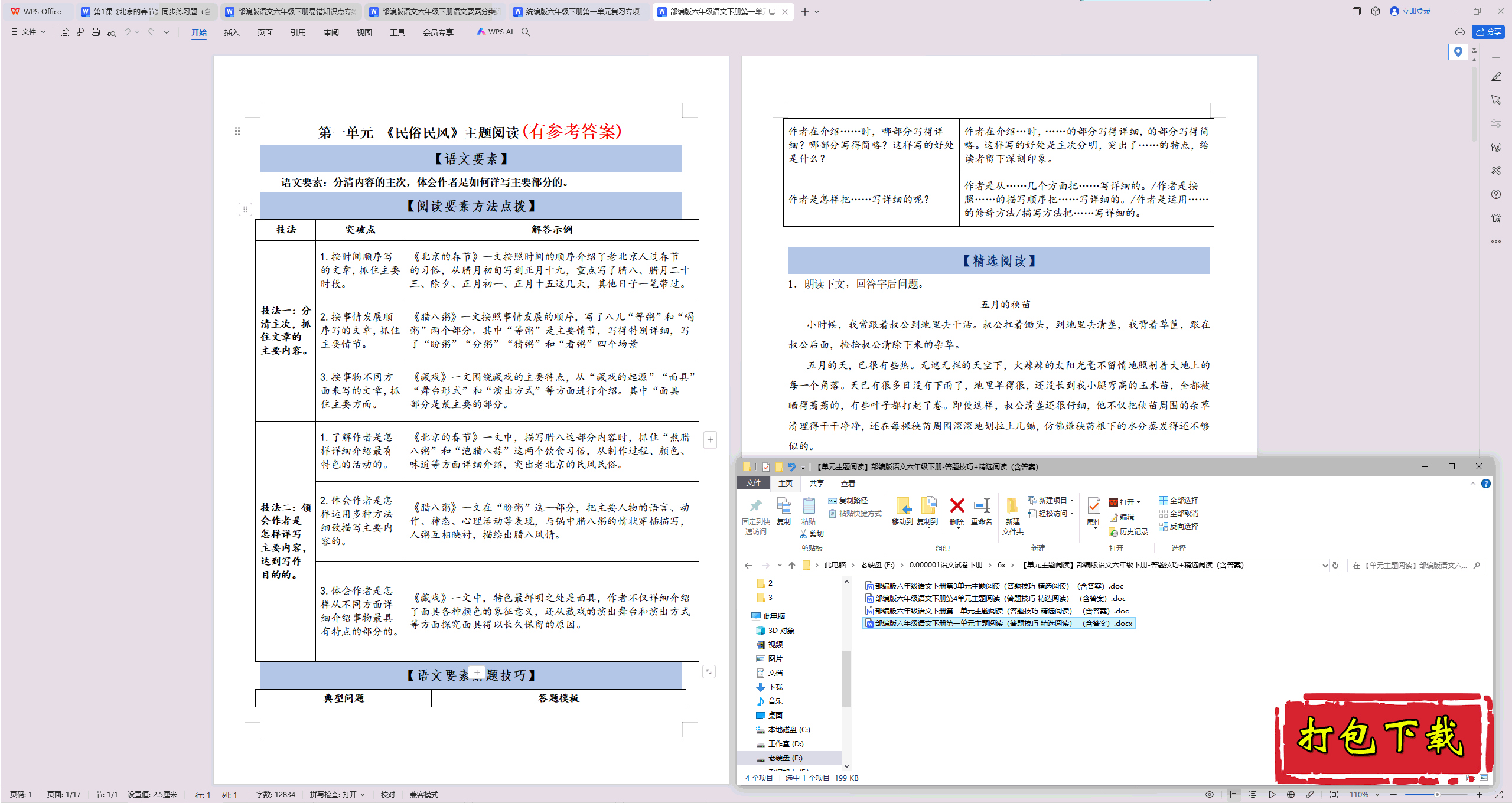Image resolution: width=1512 pixels, height=803 pixels.
Task: Click the selection arrow icon in right sidebar
Action: pos(1495,100)
